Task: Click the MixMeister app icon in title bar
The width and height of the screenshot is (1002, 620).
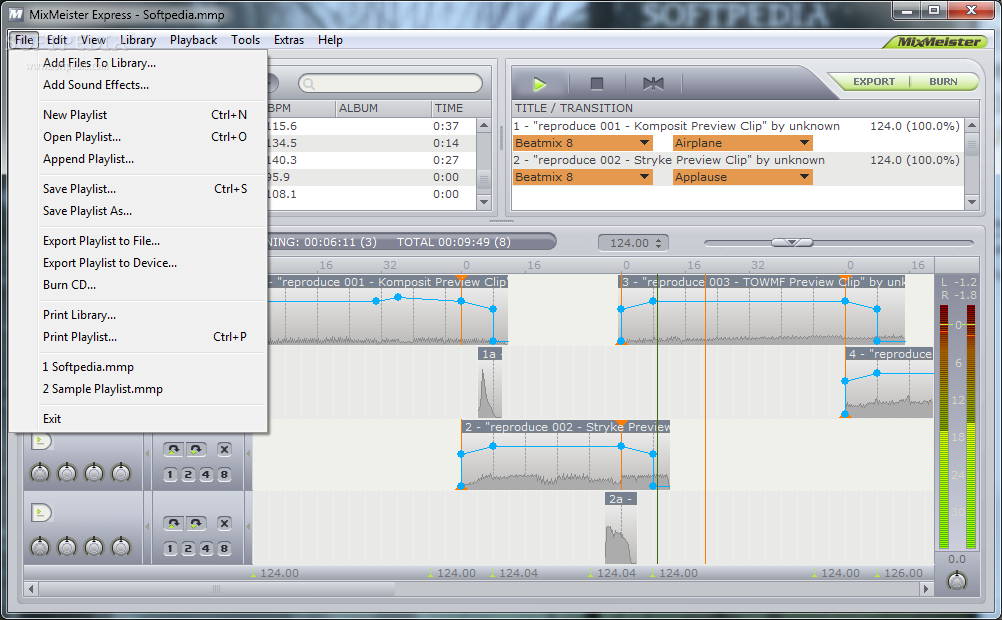Action: coord(15,14)
